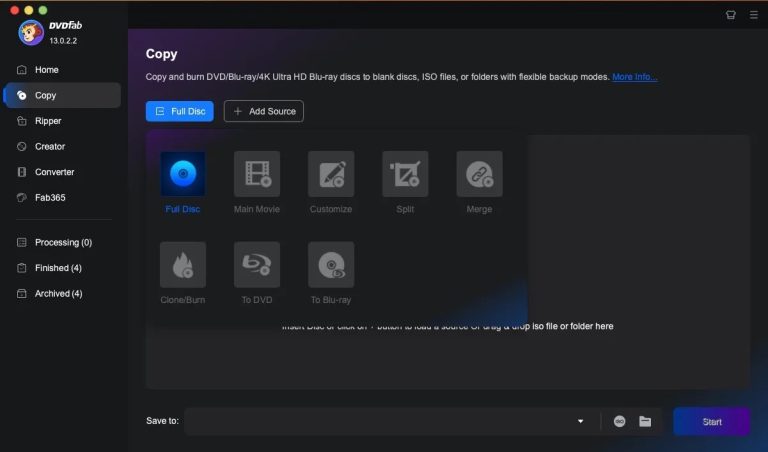Screen dimensions: 768x452
Task: Click the Start button
Action: 712,422
